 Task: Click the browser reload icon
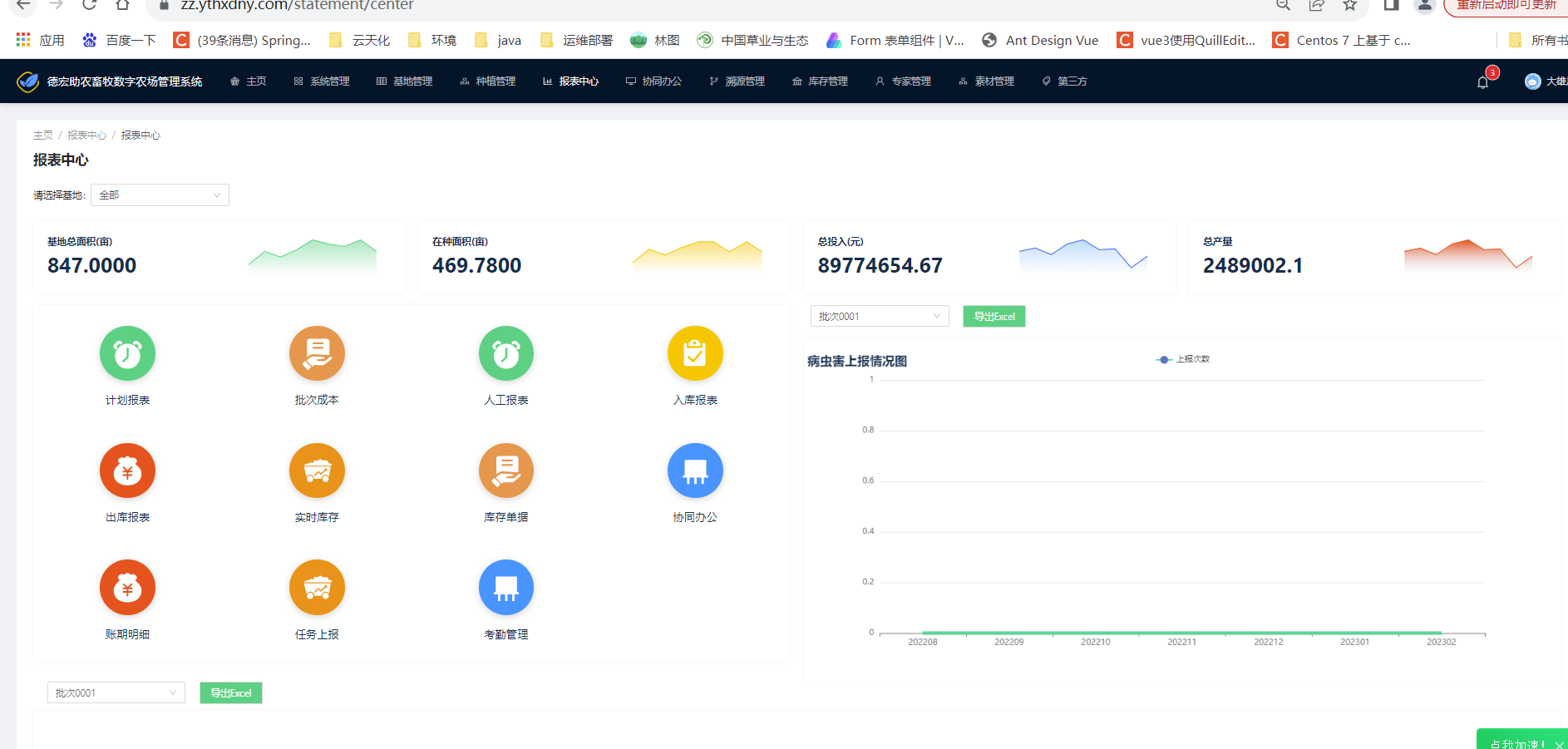(90, 4)
